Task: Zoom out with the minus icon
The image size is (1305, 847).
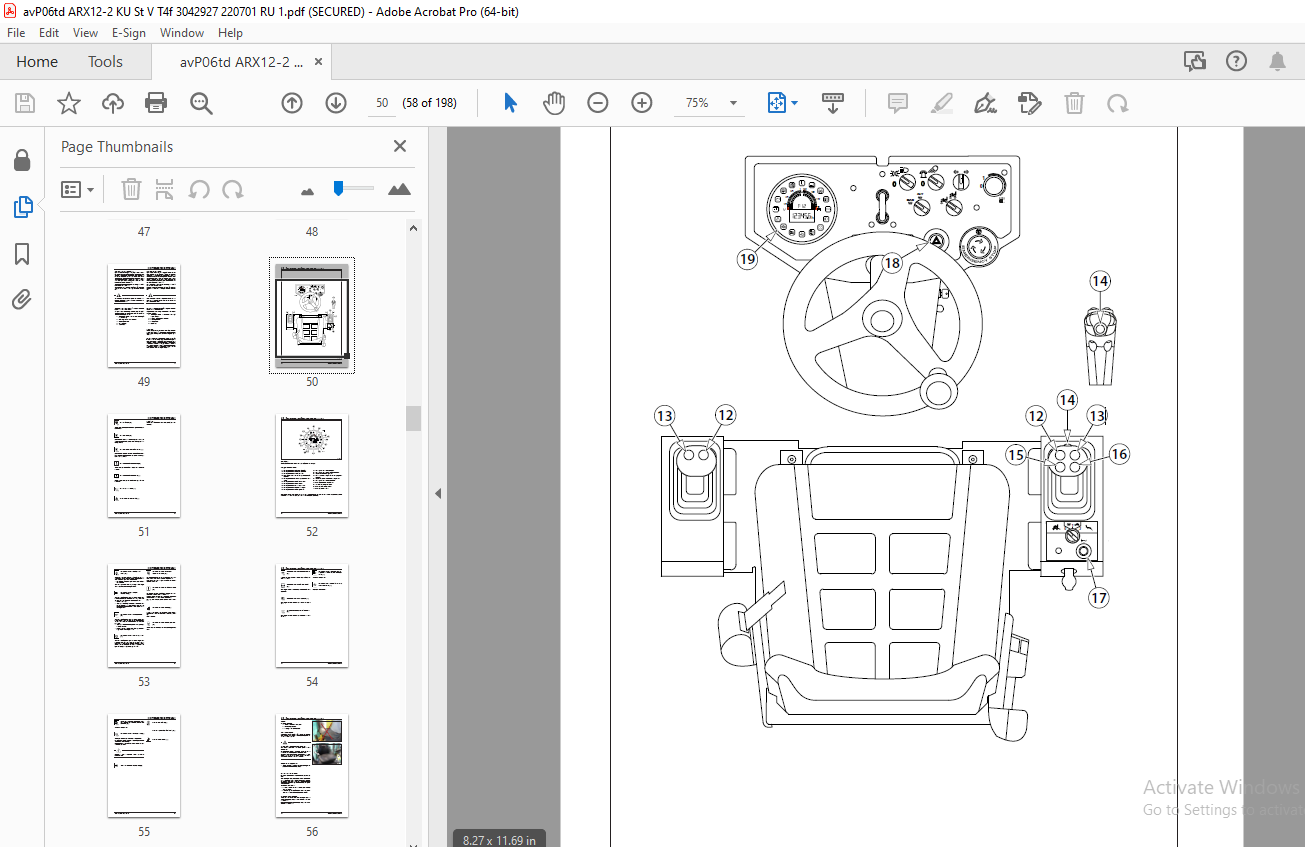Action: (x=598, y=103)
